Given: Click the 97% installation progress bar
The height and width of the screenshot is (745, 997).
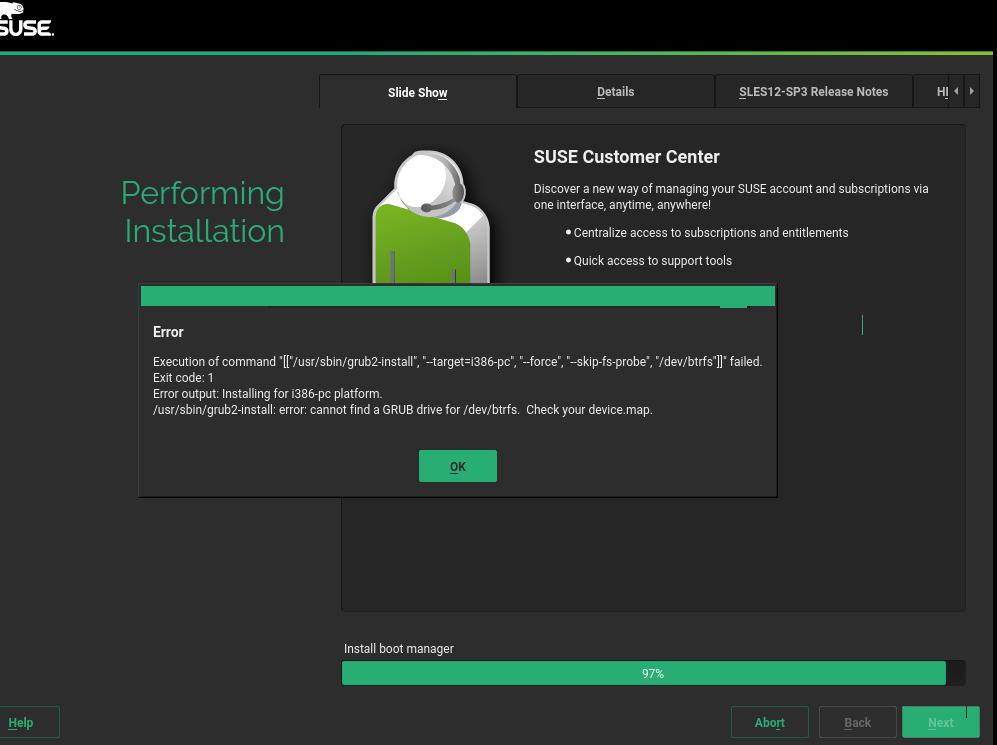Looking at the screenshot, I should 652,673.
